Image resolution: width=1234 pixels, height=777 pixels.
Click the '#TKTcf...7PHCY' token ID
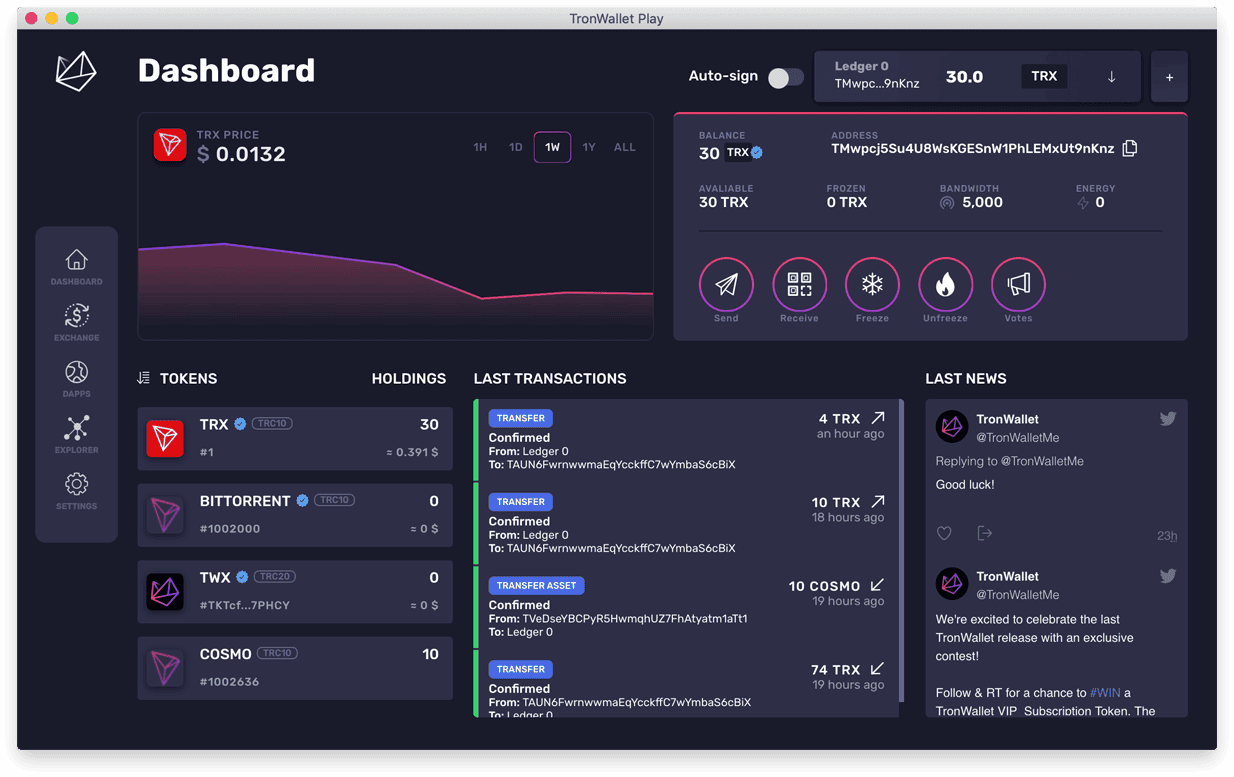click(x=245, y=605)
